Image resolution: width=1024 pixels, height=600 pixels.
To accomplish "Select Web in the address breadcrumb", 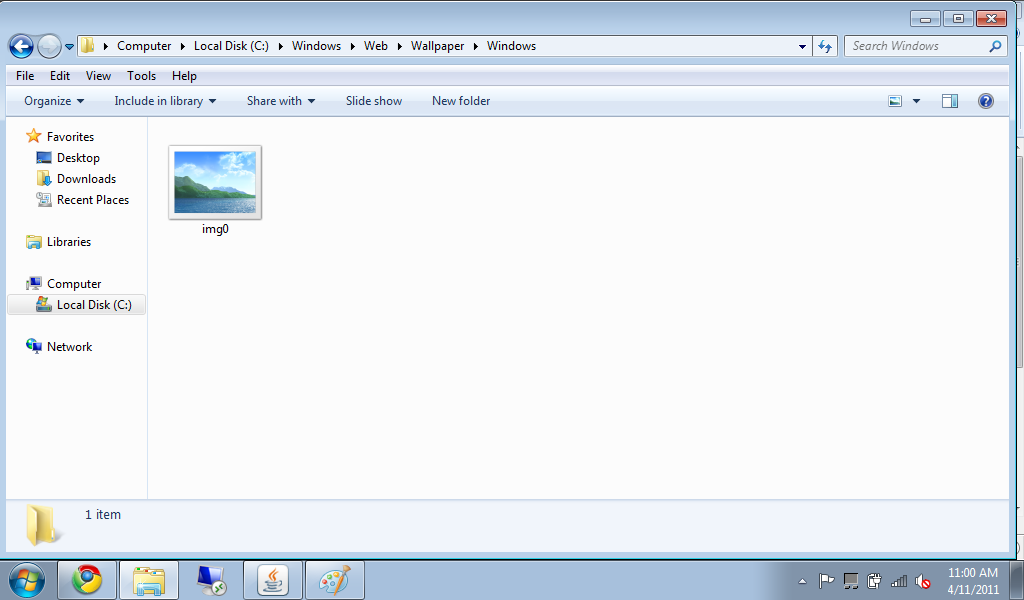I will [x=376, y=46].
